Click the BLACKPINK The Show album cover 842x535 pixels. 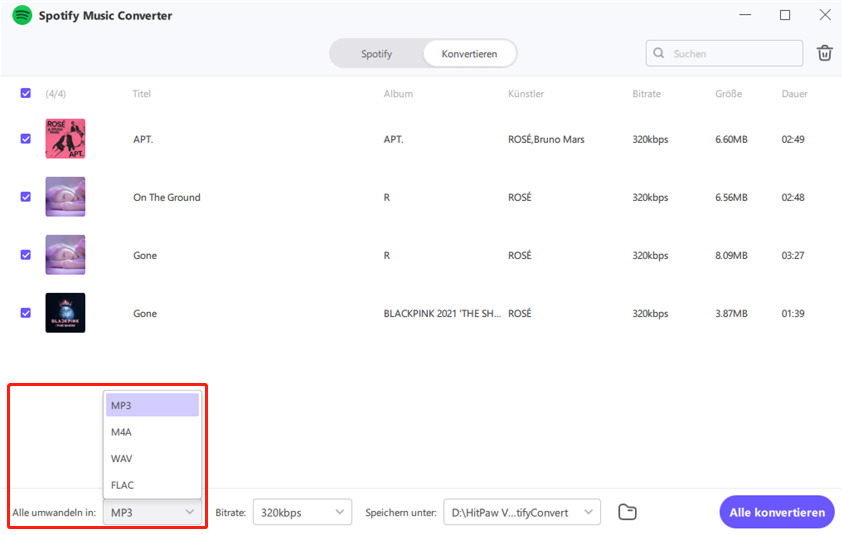tap(65, 313)
